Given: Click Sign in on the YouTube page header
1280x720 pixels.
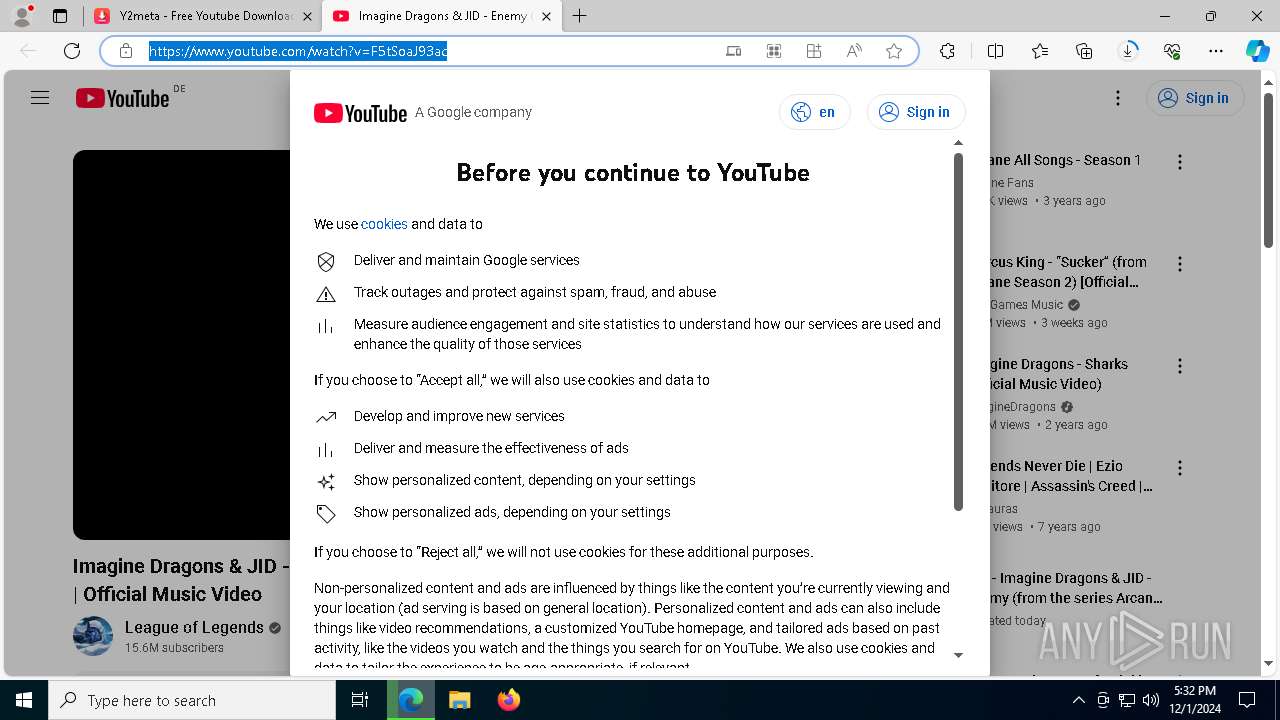Looking at the screenshot, I should point(1195,98).
